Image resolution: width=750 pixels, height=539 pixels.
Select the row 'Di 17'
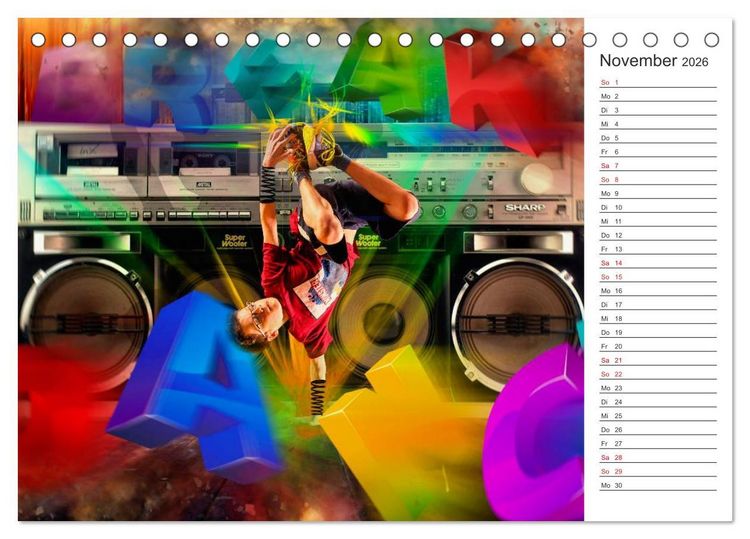[x=658, y=304]
